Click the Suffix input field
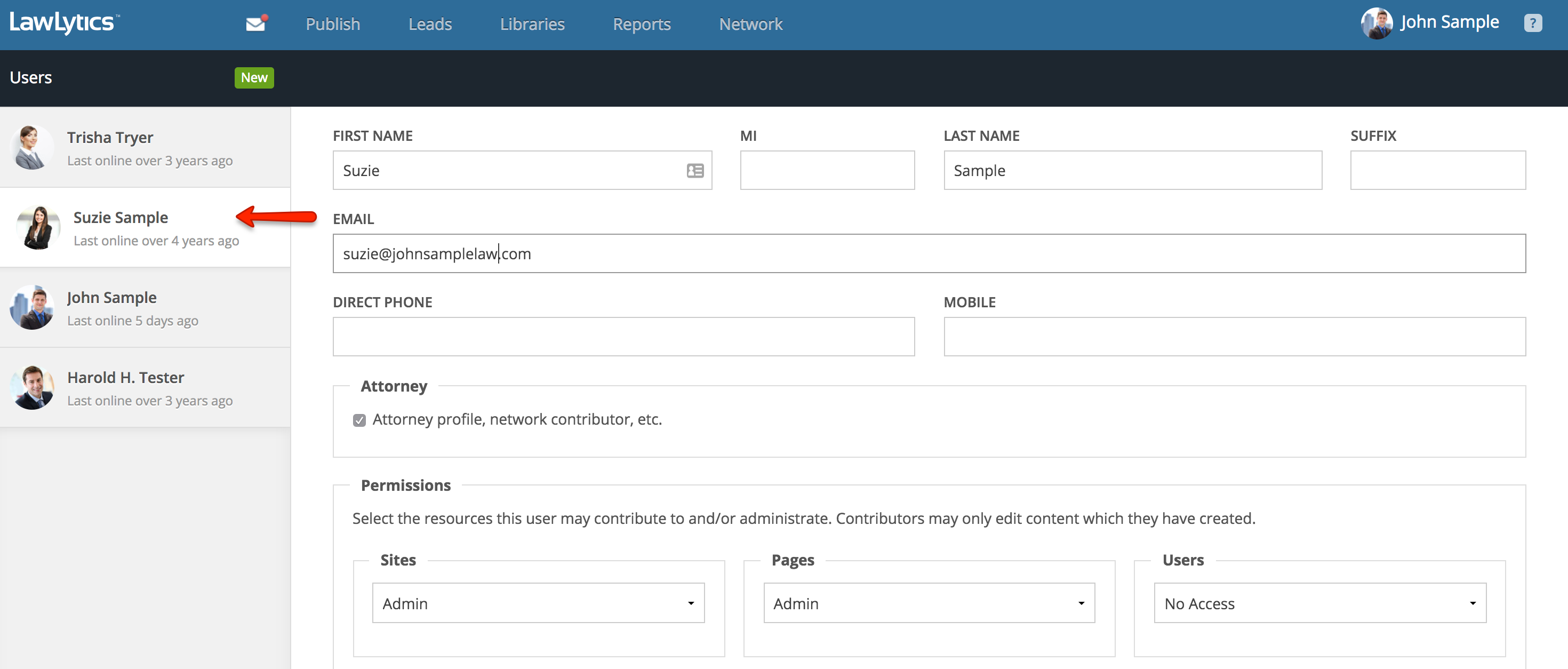This screenshot has height=669, width=1568. (1438, 170)
